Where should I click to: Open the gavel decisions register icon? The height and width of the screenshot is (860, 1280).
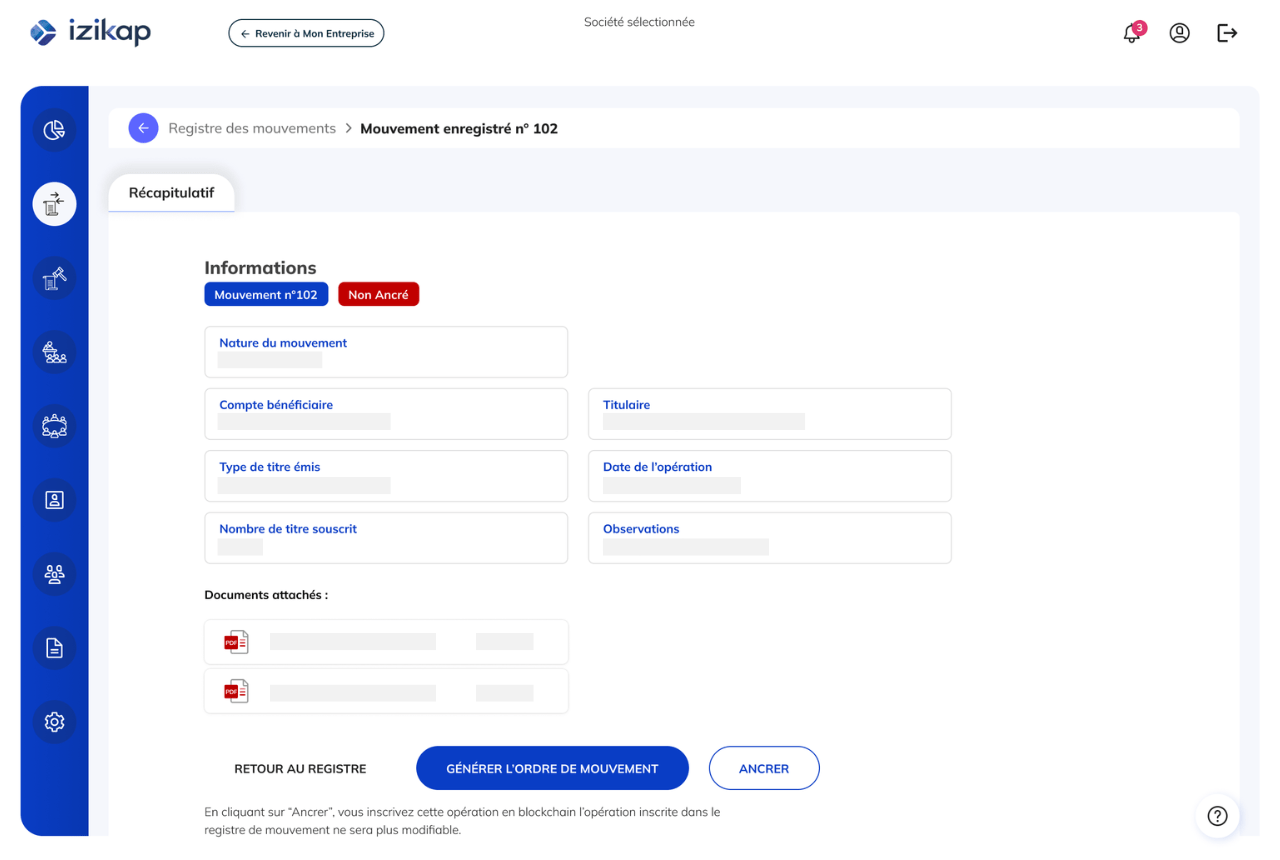pos(54,278)
